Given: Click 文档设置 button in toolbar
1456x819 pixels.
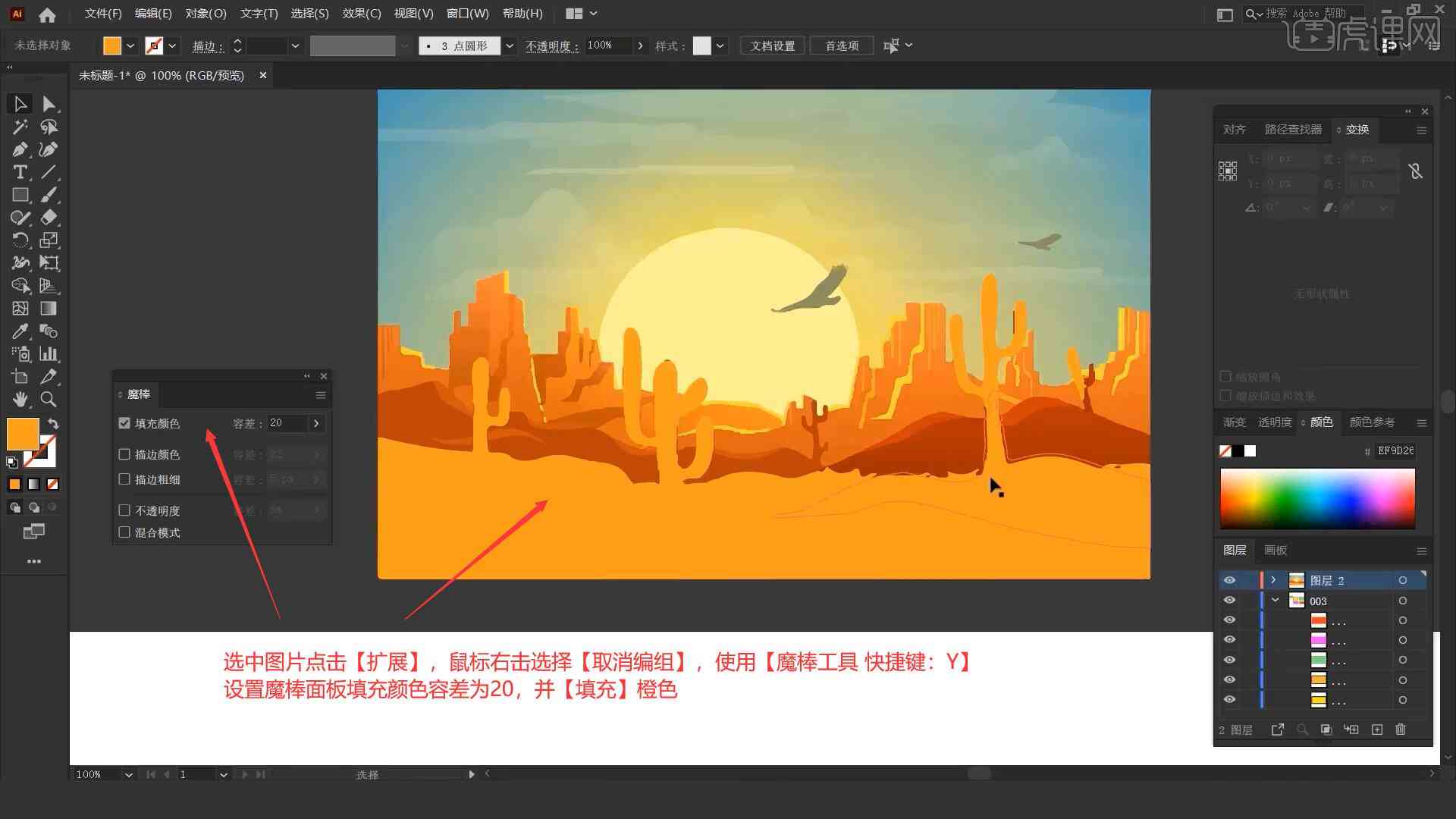Looking at the screenshot, I should [778, 45].
